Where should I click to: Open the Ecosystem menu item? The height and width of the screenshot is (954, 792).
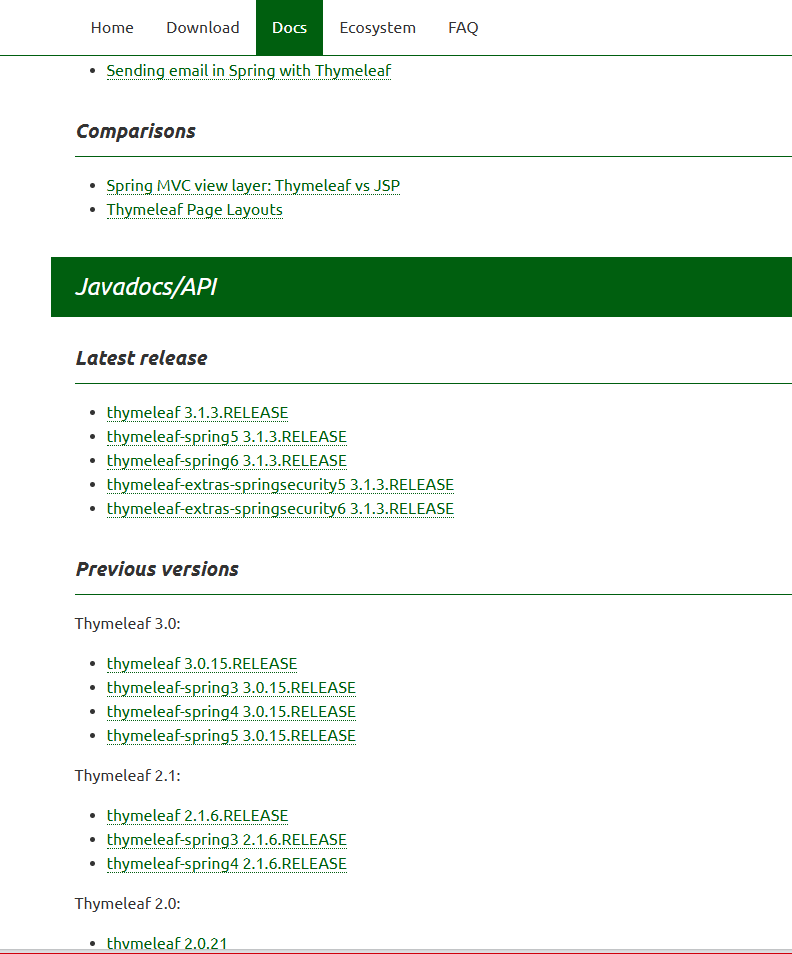pyautogui.click(x=377, y=28)
